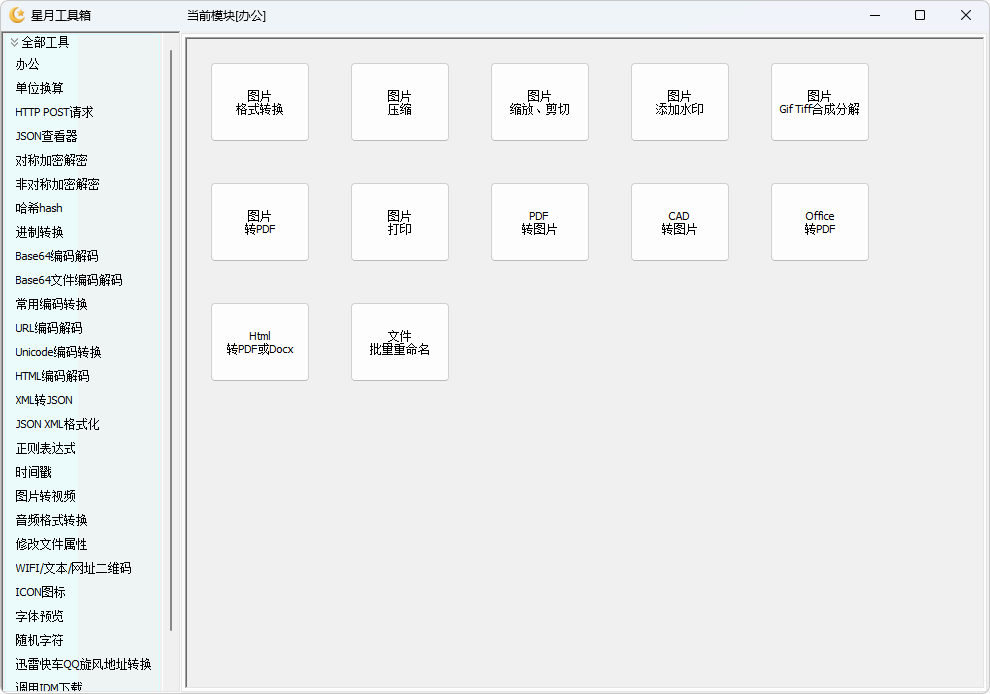Screen dimensions: 990x694
Task: Click the 星月工具箱 crescent moon app icon
Action: [17, 15]
